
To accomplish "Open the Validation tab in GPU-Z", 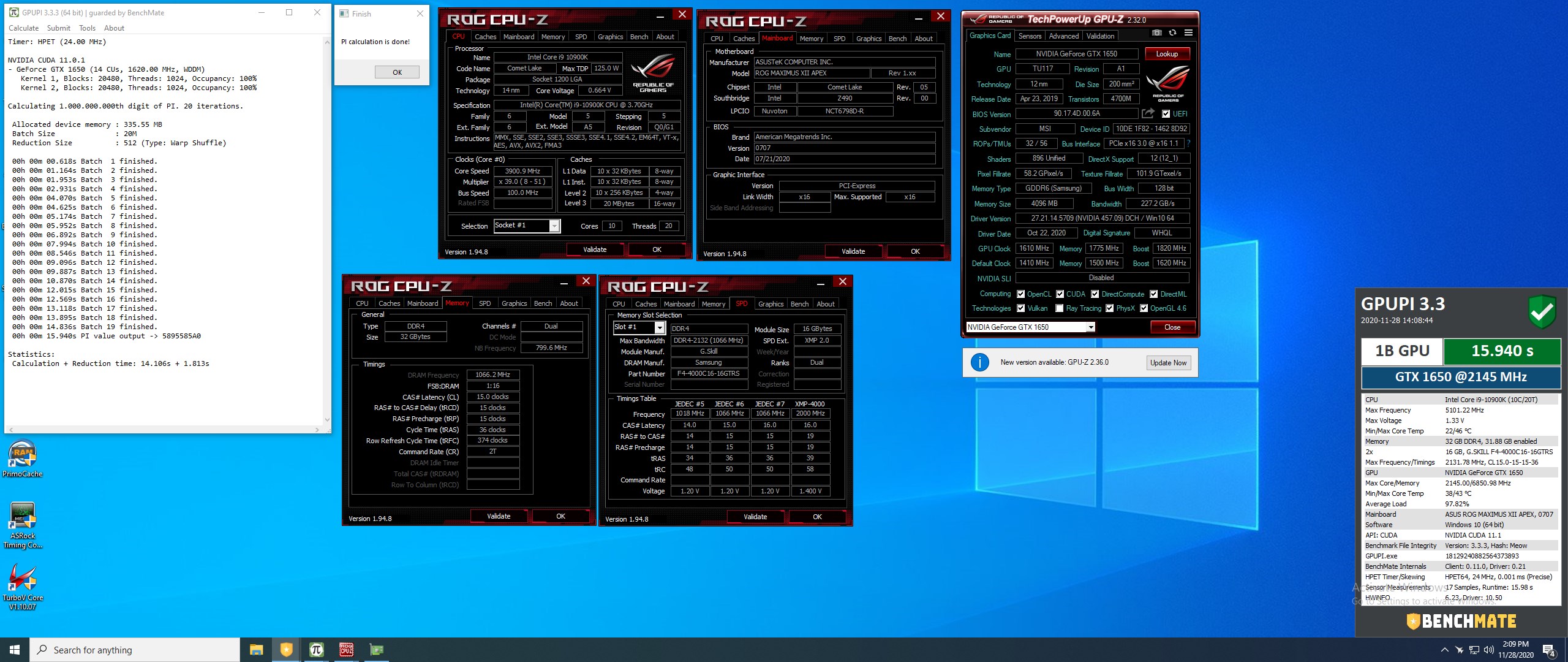I will click(1101, 36).
